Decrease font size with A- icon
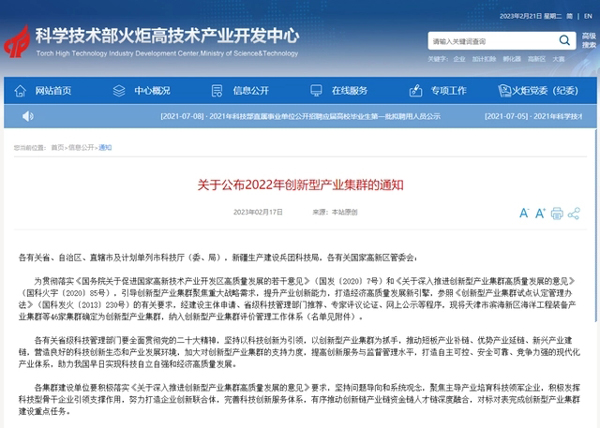The image size is (600, 428). coord(524,213)
